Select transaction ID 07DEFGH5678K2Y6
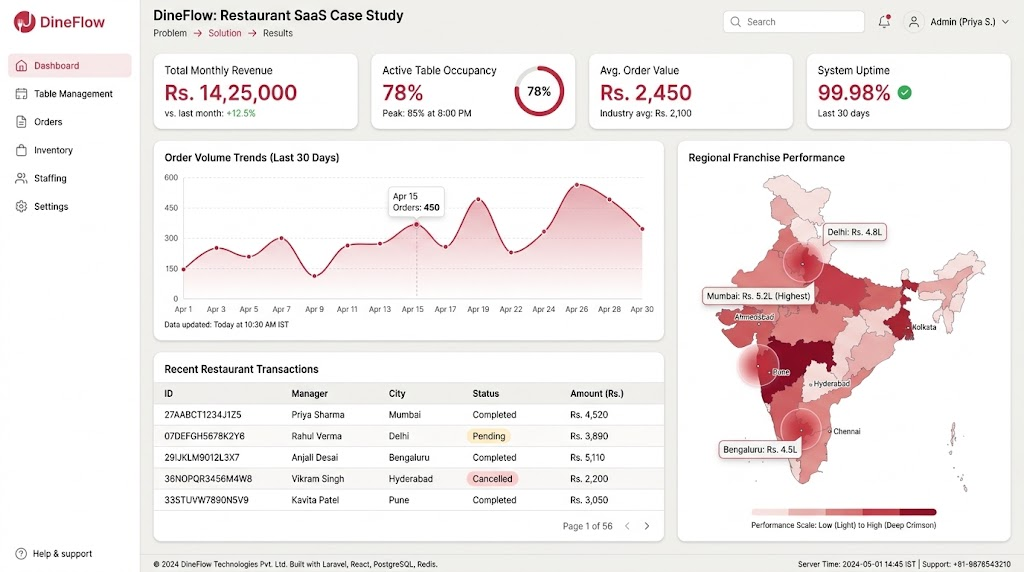 coord(204,436)
